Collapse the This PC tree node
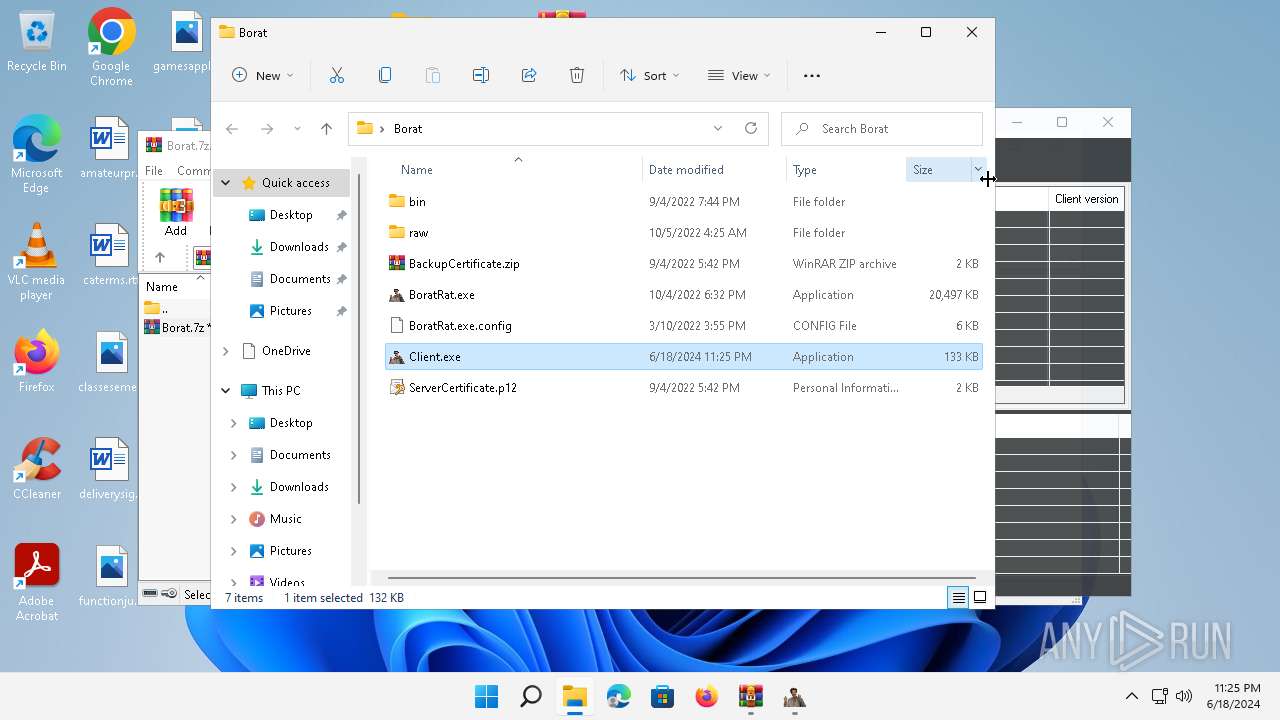This screenshot has height=720, width=1280. tap(226, 391)
